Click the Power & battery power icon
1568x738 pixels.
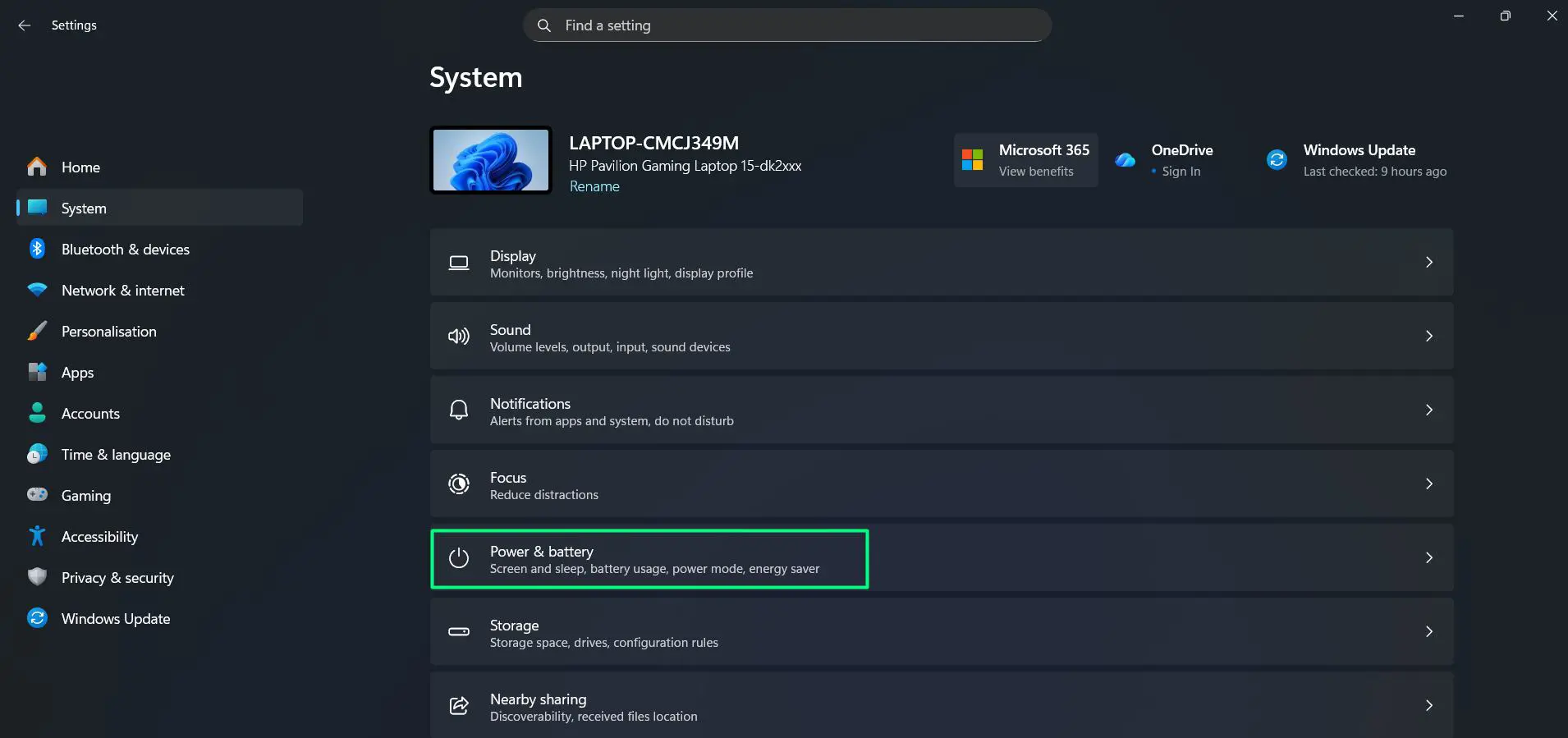pyautogui.click(x=459, y=558)
